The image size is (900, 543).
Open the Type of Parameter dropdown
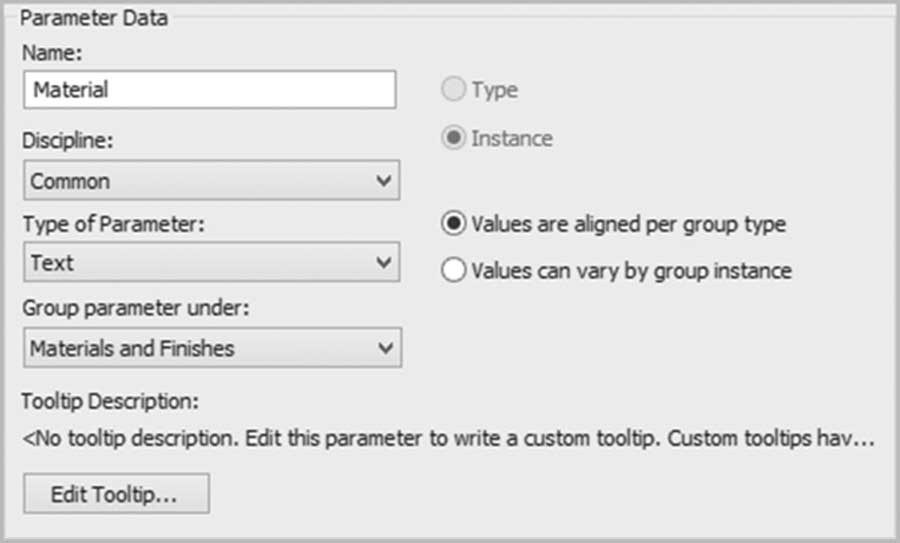(x=211, y=262)
